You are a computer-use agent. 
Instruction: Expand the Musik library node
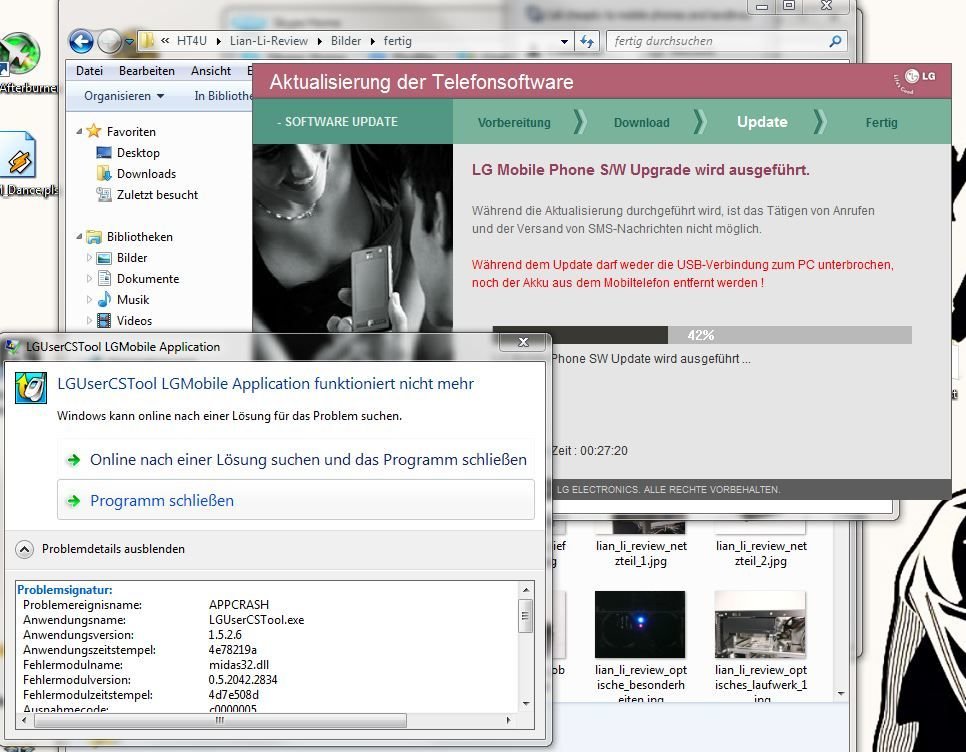pos(89,299)
